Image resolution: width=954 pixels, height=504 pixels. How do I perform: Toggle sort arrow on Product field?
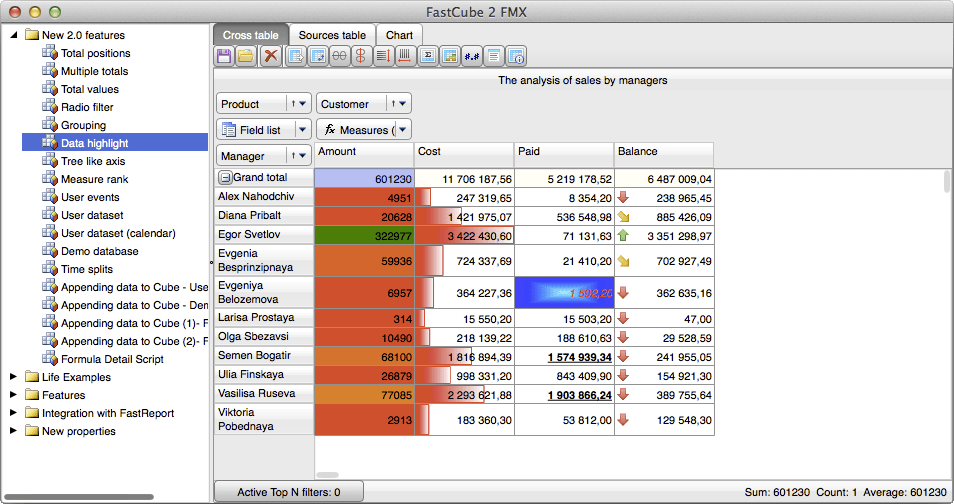click(294, 104)
